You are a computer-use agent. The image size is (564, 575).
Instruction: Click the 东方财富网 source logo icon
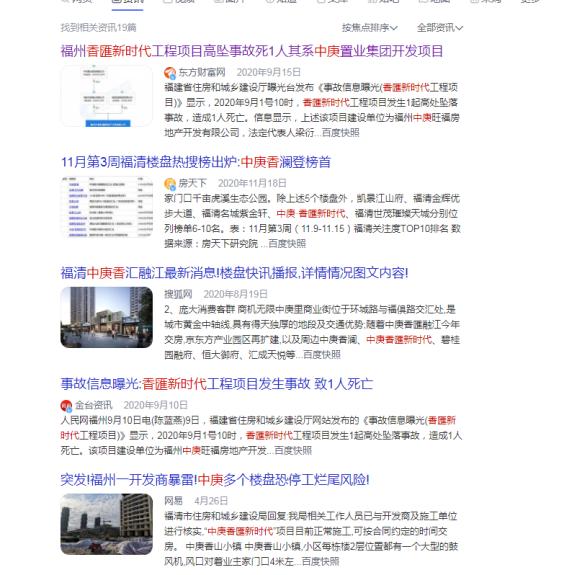(x=170, y=73)
